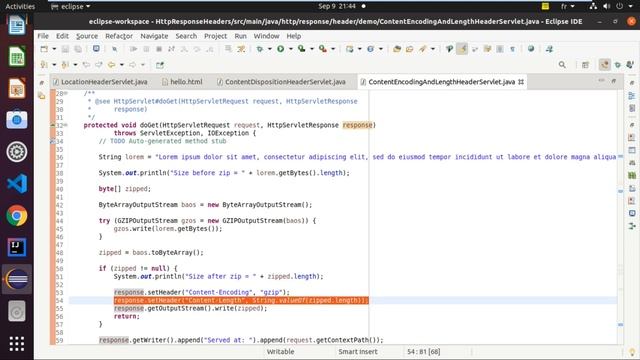Click the web browser globe icon
The width and height of the screenshot is (640, 360).
[x=531, y=49]
